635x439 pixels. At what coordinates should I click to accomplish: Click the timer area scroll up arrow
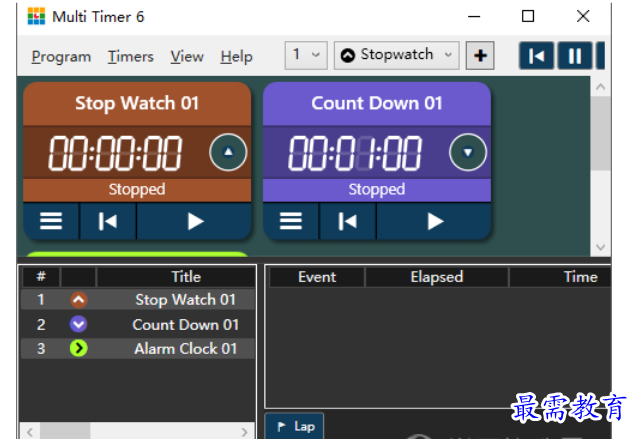coord(601,87)
